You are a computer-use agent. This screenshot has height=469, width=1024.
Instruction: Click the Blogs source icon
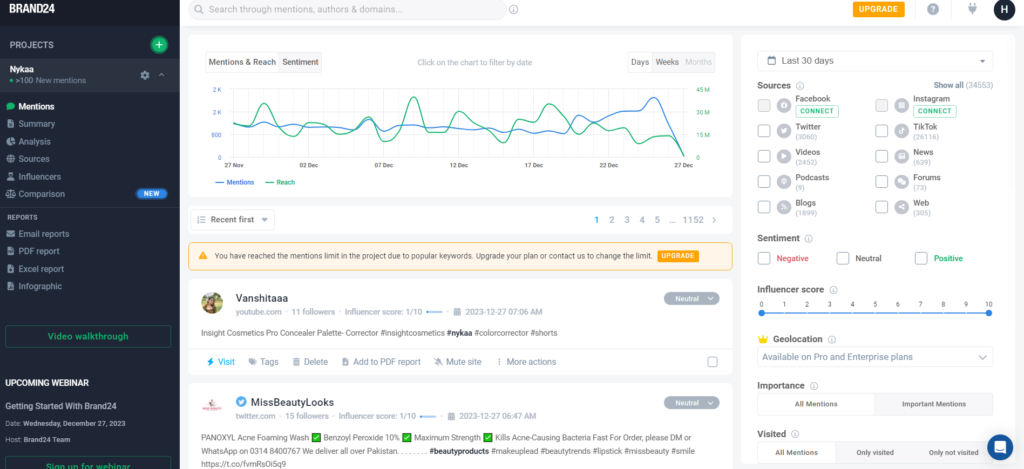point(784,207)
